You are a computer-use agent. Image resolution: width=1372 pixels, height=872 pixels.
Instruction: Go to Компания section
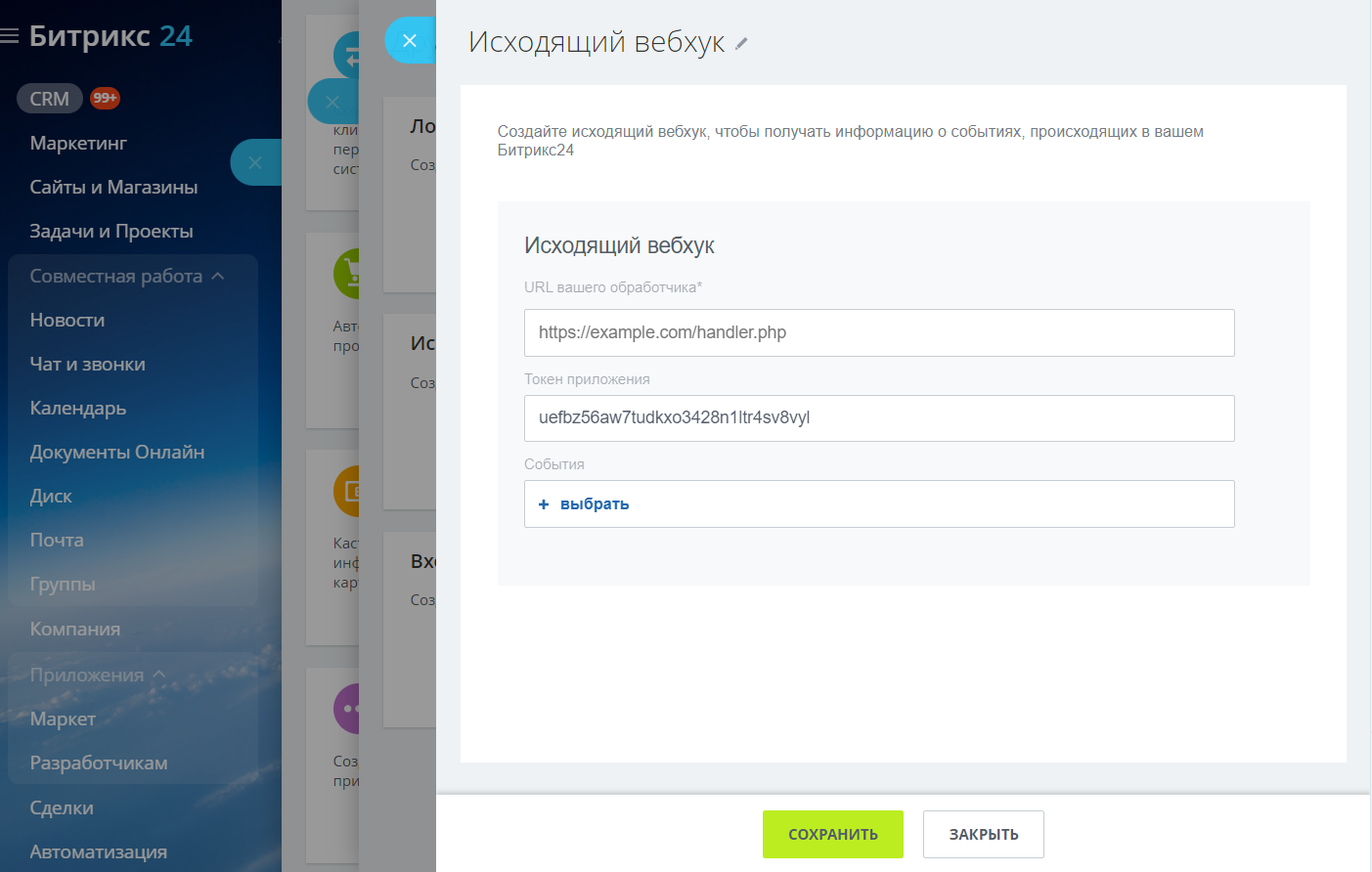[75, 629]
